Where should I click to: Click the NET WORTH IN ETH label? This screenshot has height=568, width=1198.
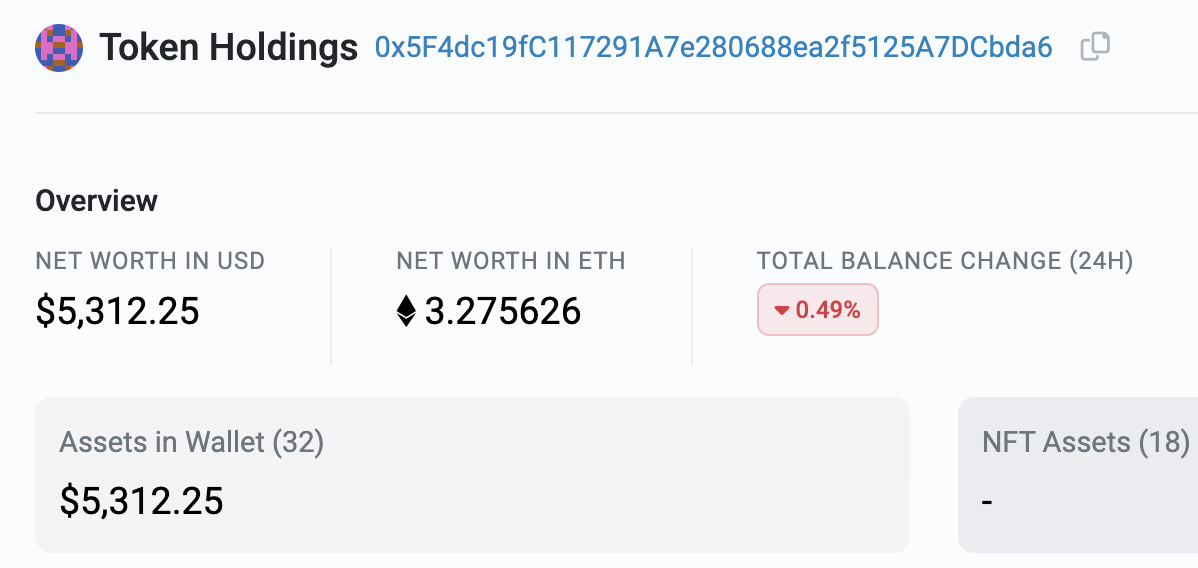pos(511,261)
